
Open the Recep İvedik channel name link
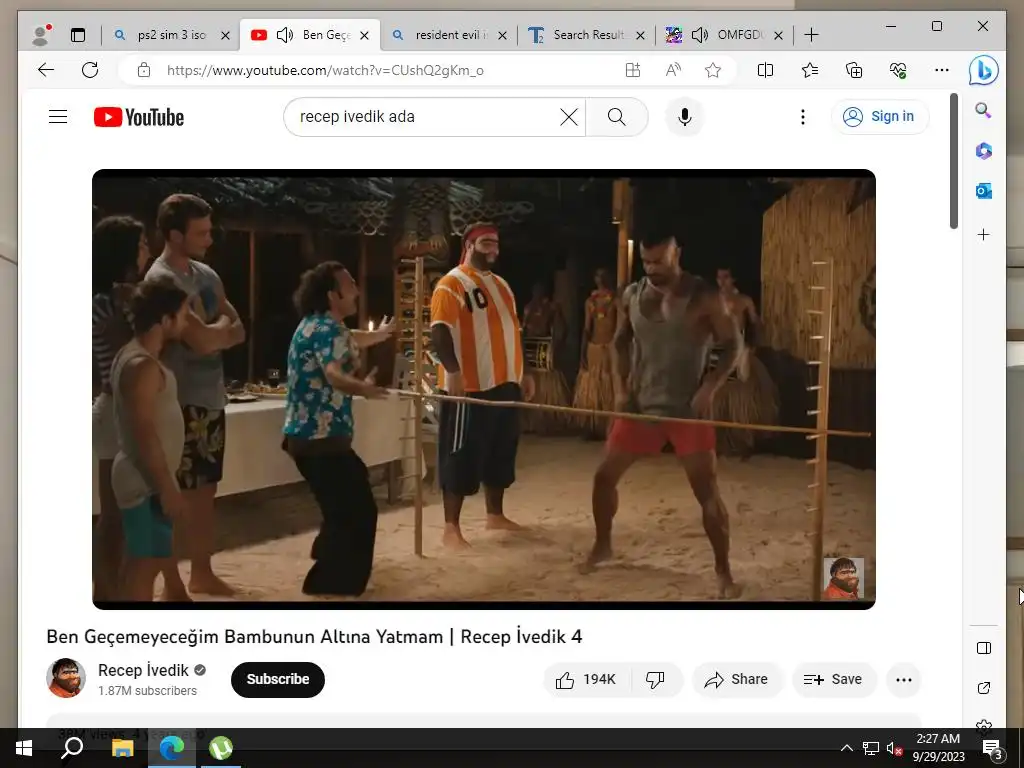click(143, 670)
